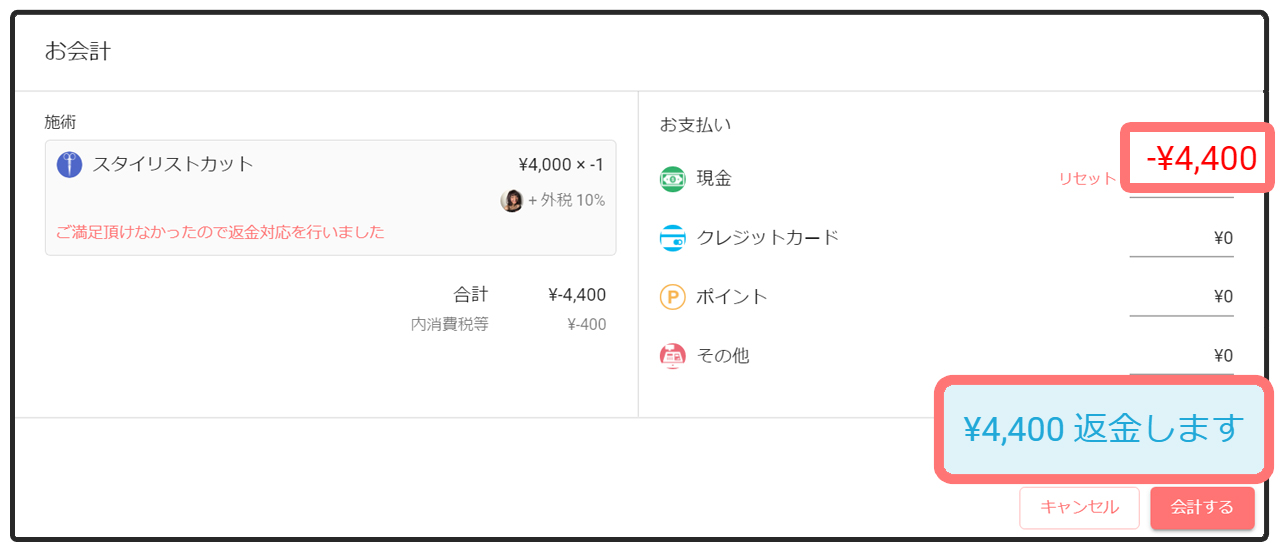Click the 内消費税等 tax amount ¥-400
This screenshot has width=1280, height=550.
pyautogui.click(x=586, y=324)
